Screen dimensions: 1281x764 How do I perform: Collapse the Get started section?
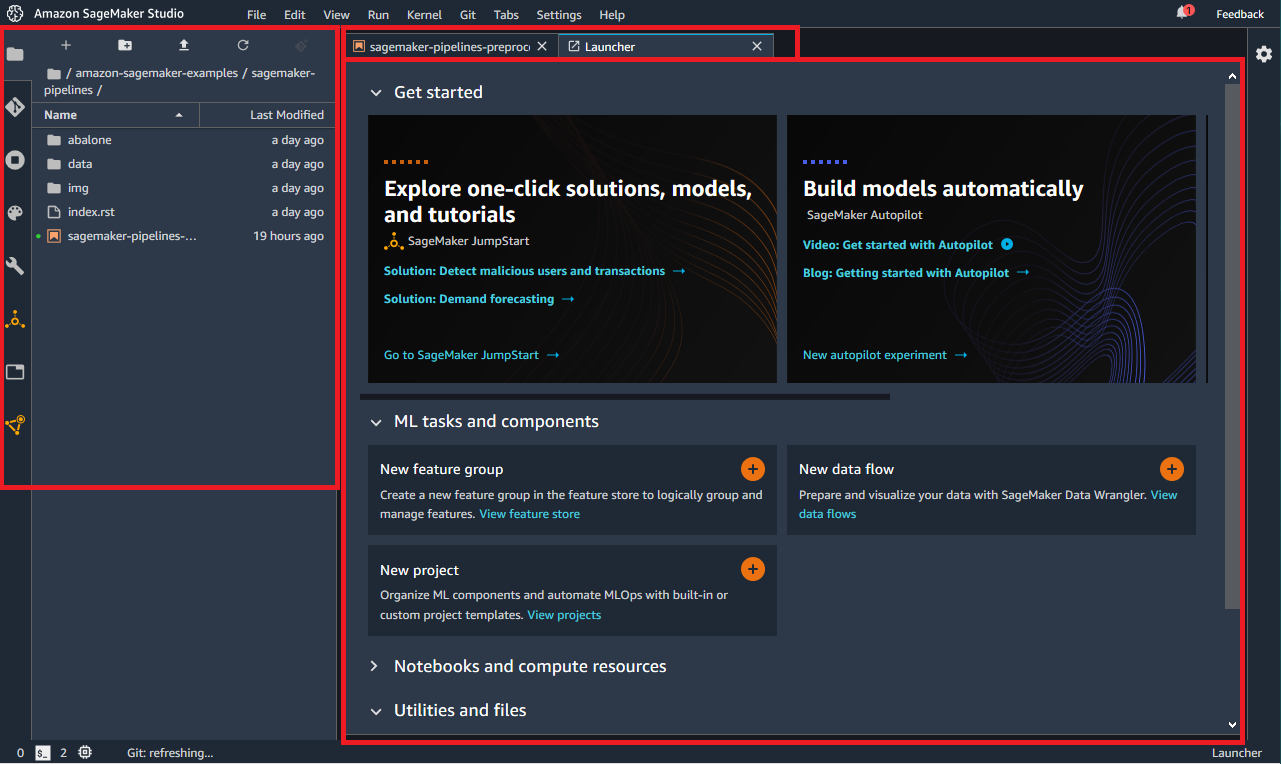(376, 93)
